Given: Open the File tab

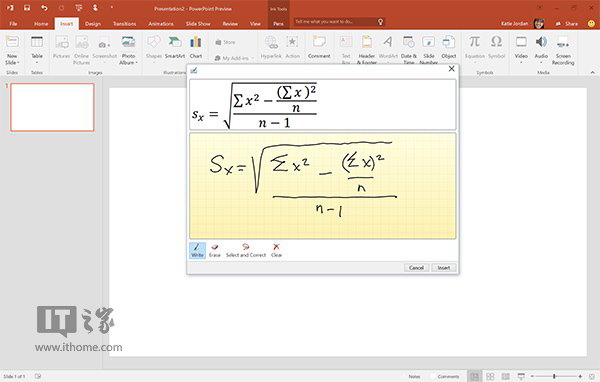Looking at the screenshot, I should coord(13,24).
